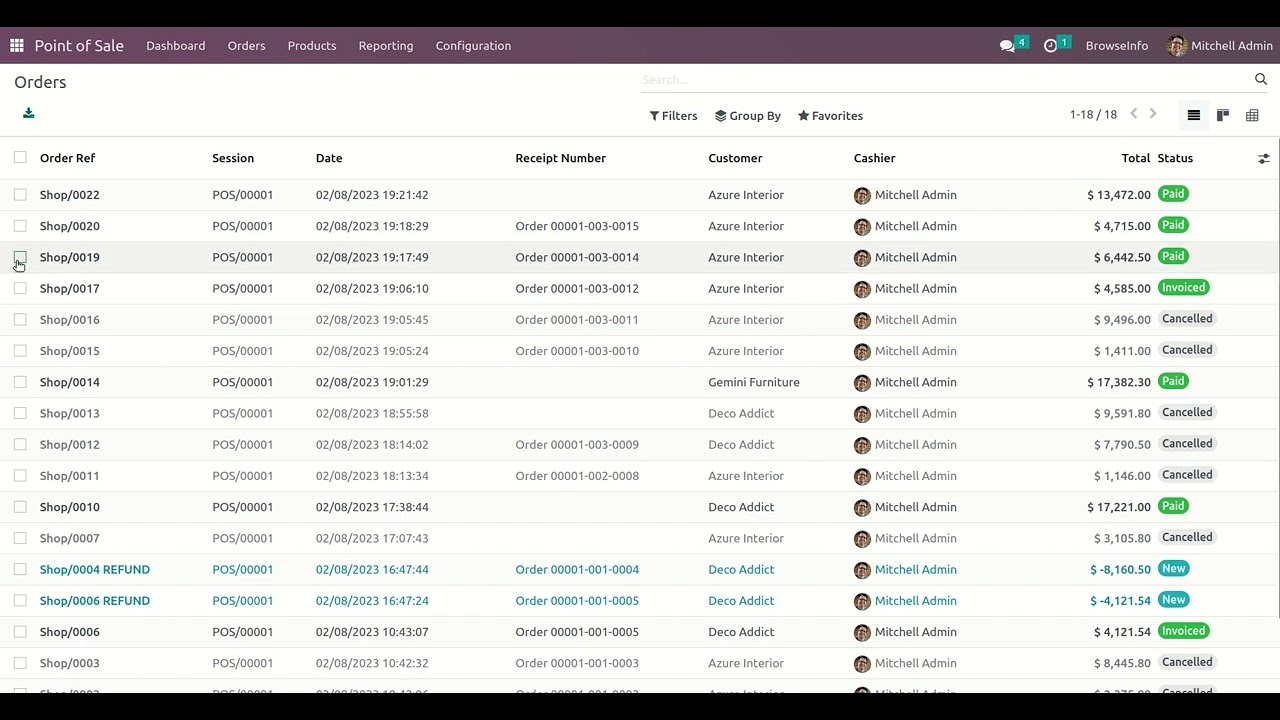Open the apps grid menu
This screenshot has height=720, width=1280.
[x=17, y=46]
